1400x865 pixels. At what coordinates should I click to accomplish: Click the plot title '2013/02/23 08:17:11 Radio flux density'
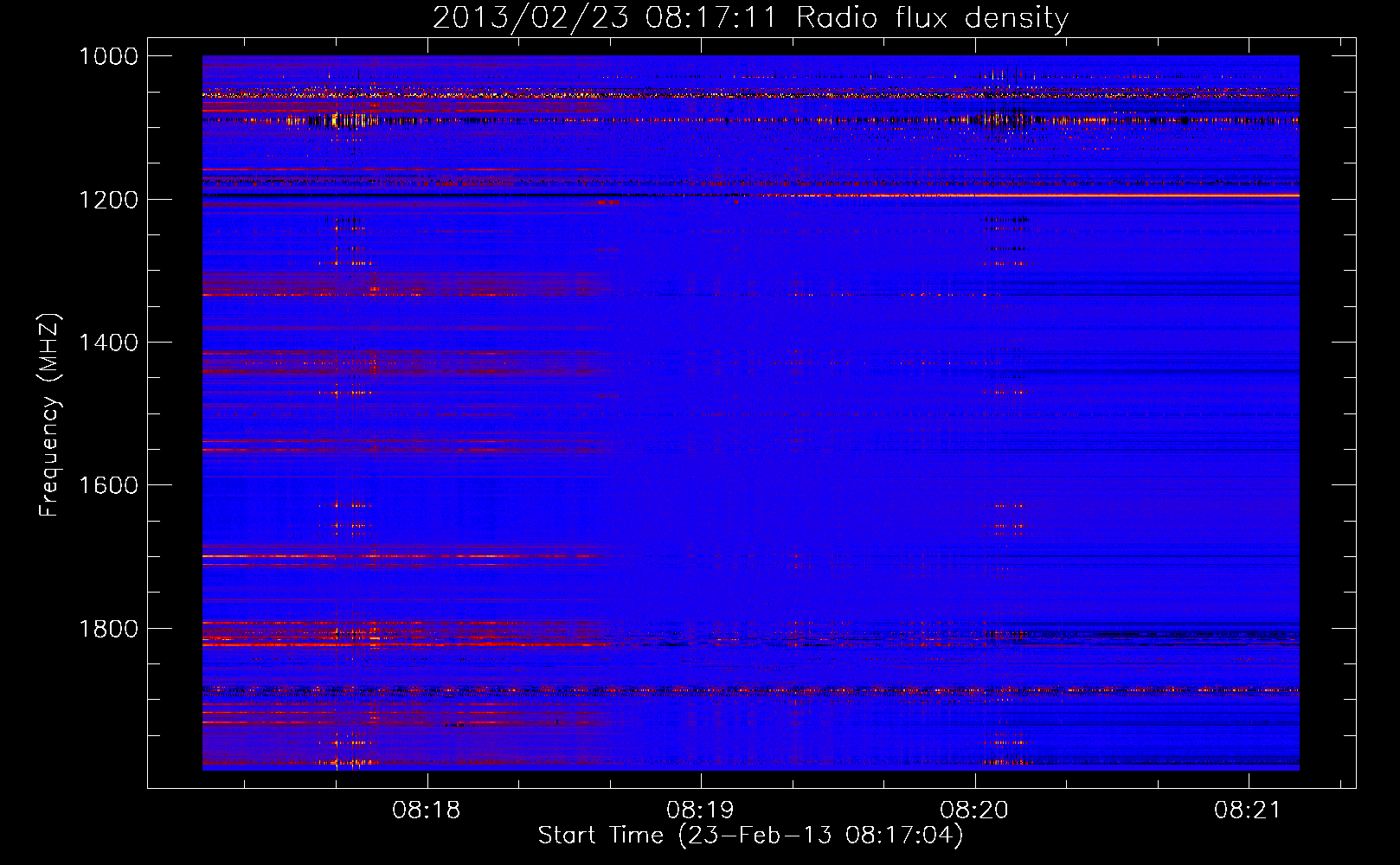click(751, 18)
